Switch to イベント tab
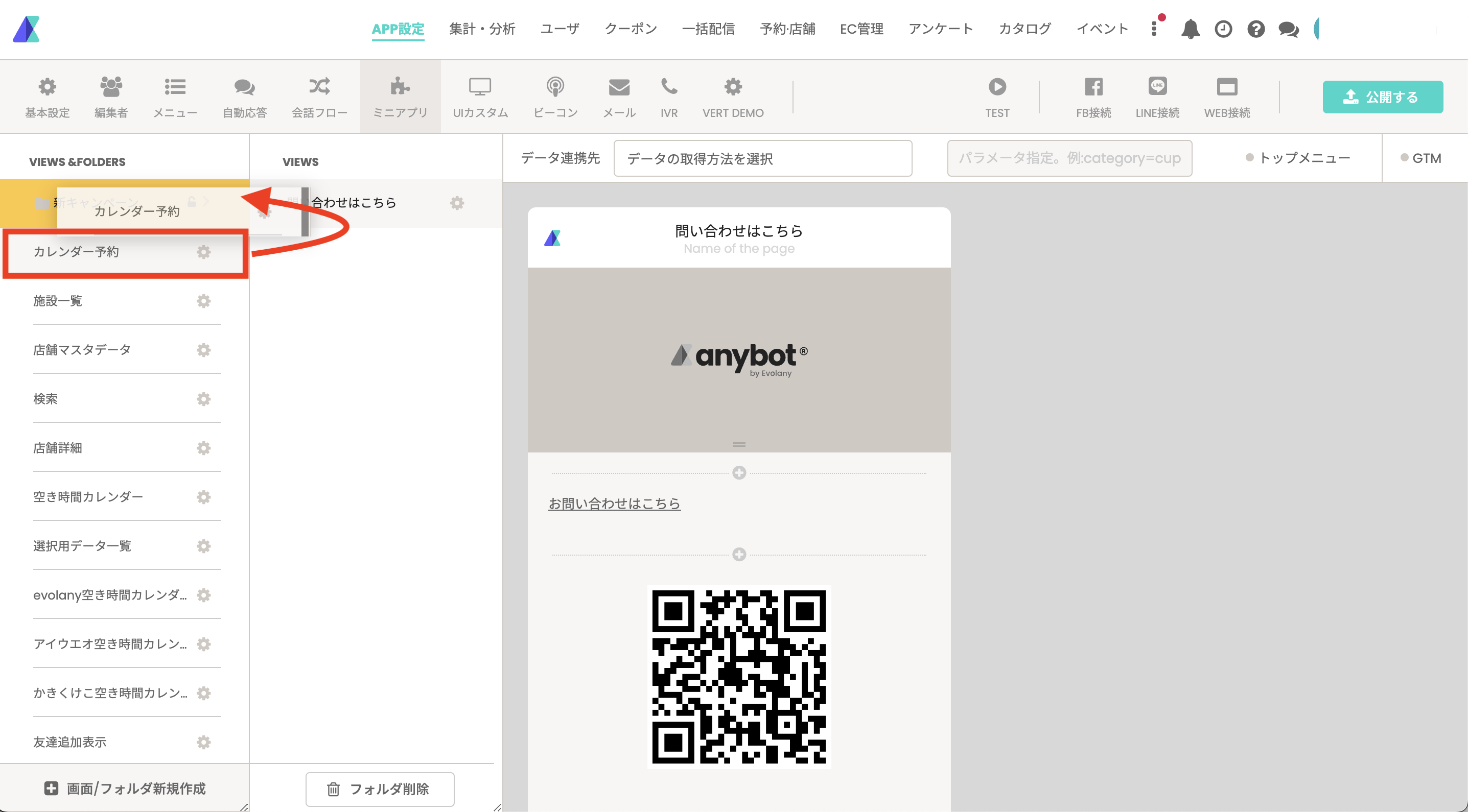 pos(1102,29)
